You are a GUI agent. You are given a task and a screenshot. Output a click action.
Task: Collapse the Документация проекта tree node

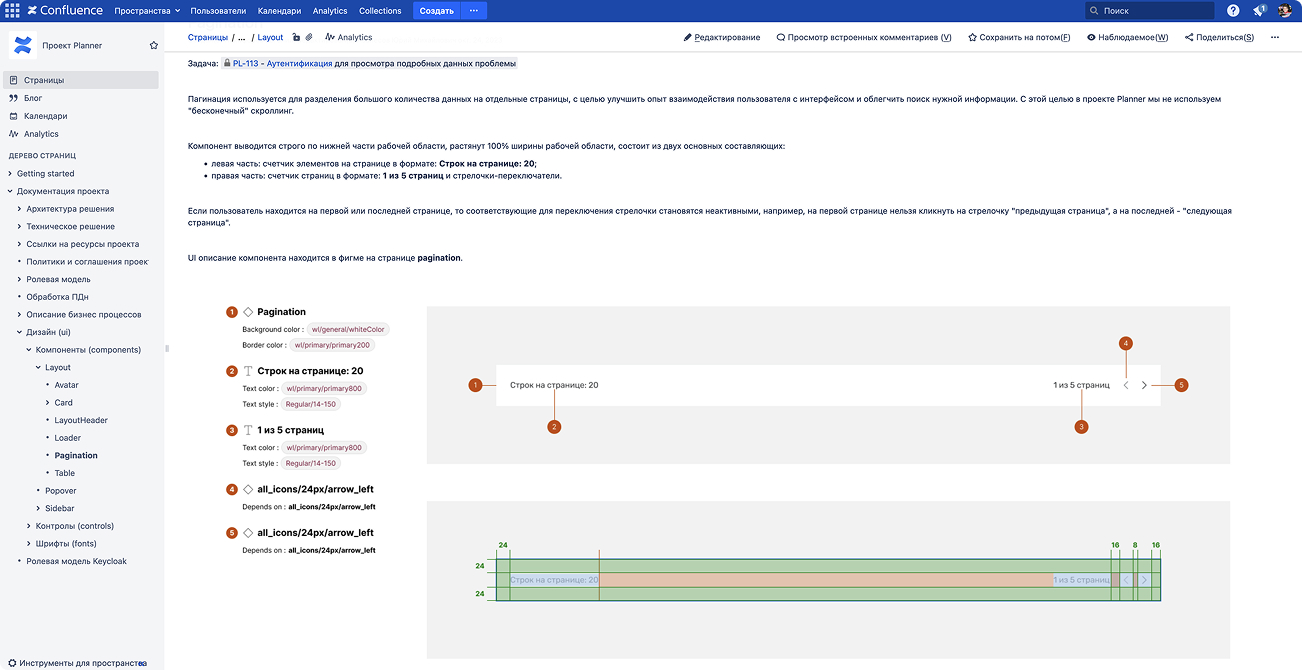10,191
